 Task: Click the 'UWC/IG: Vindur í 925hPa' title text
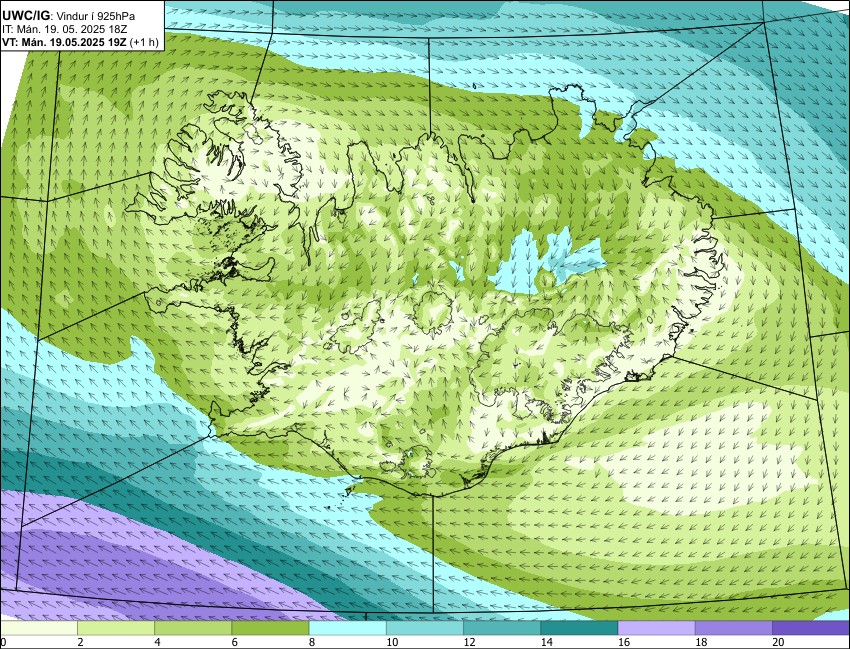[68, 16]
